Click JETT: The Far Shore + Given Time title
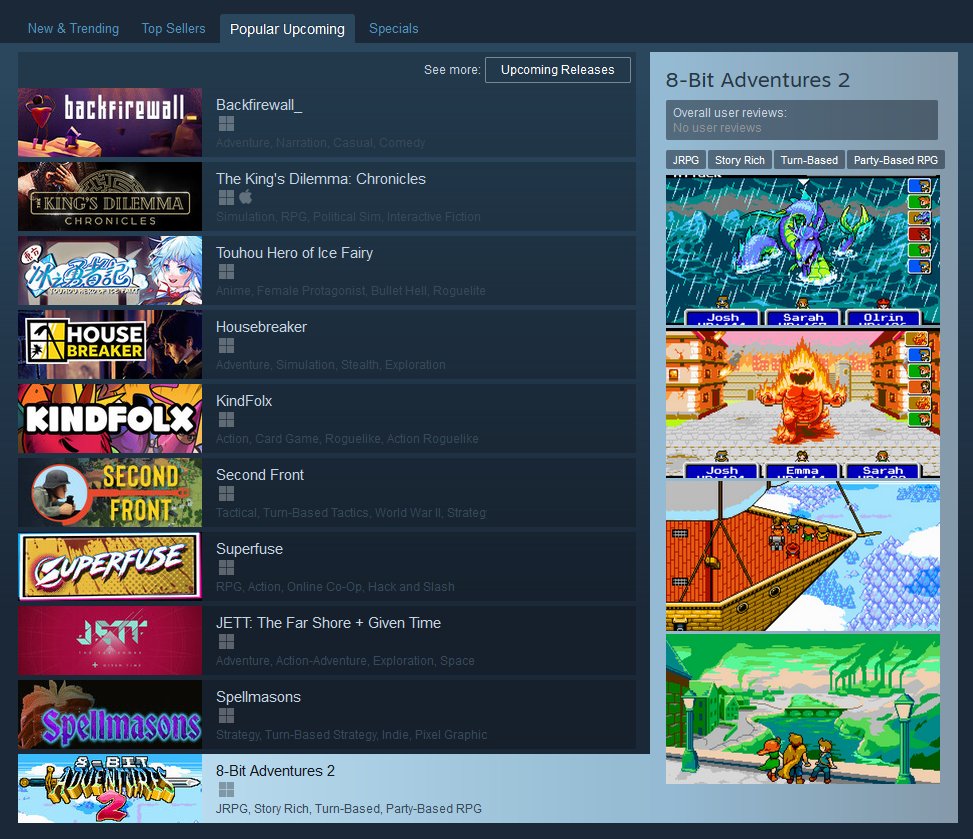The image size is (973, 839). click(328, 623)
